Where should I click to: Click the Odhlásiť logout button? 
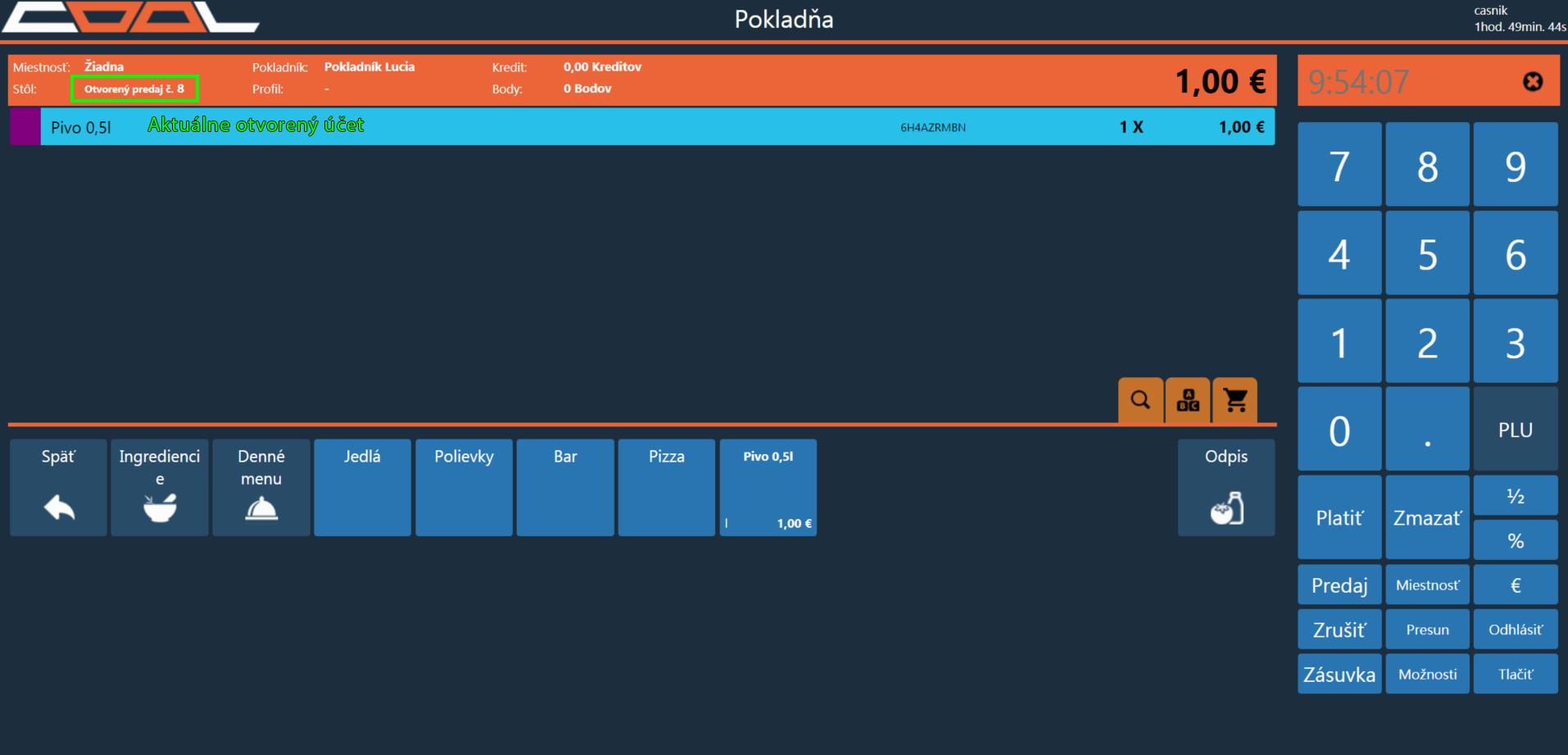point(1515,630)
